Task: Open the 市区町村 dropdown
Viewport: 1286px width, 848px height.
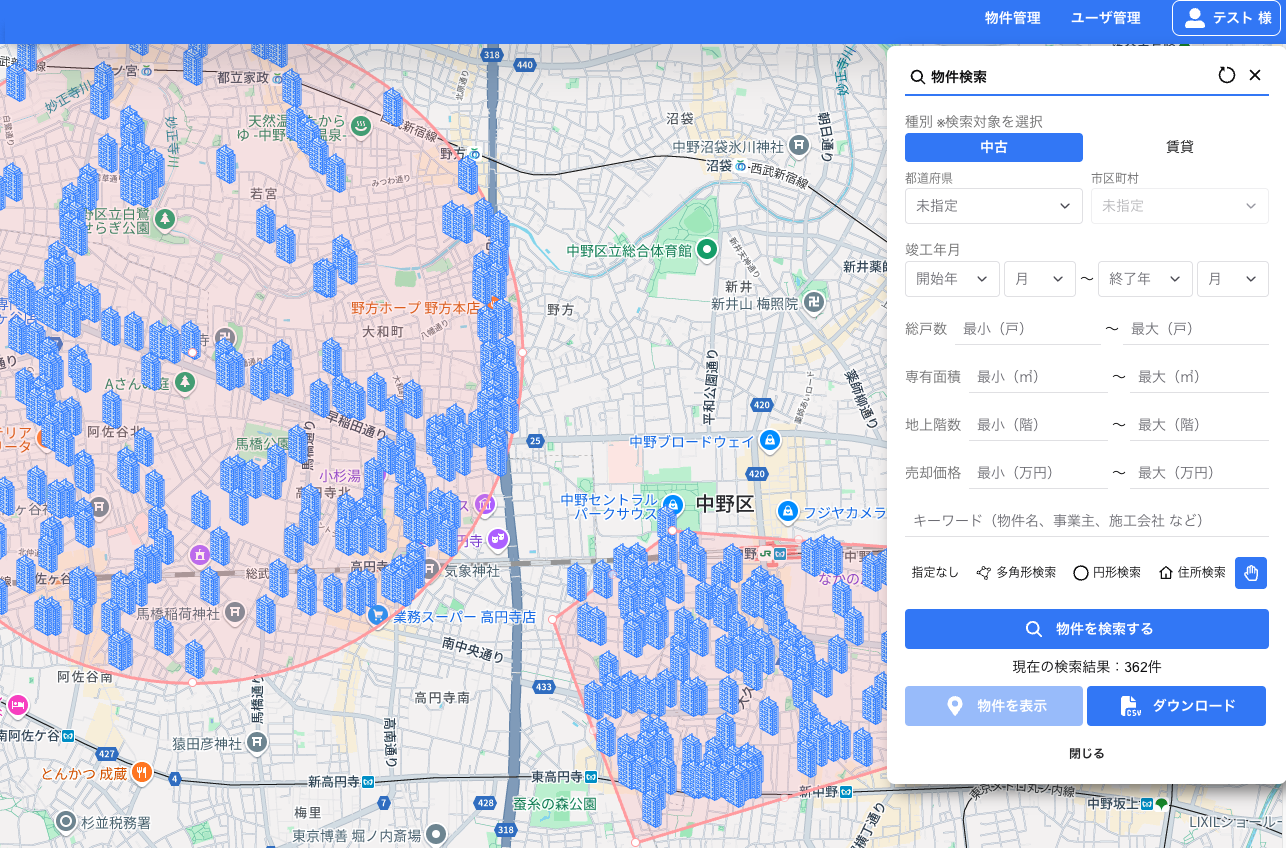Action: [x=1180, y=205]
